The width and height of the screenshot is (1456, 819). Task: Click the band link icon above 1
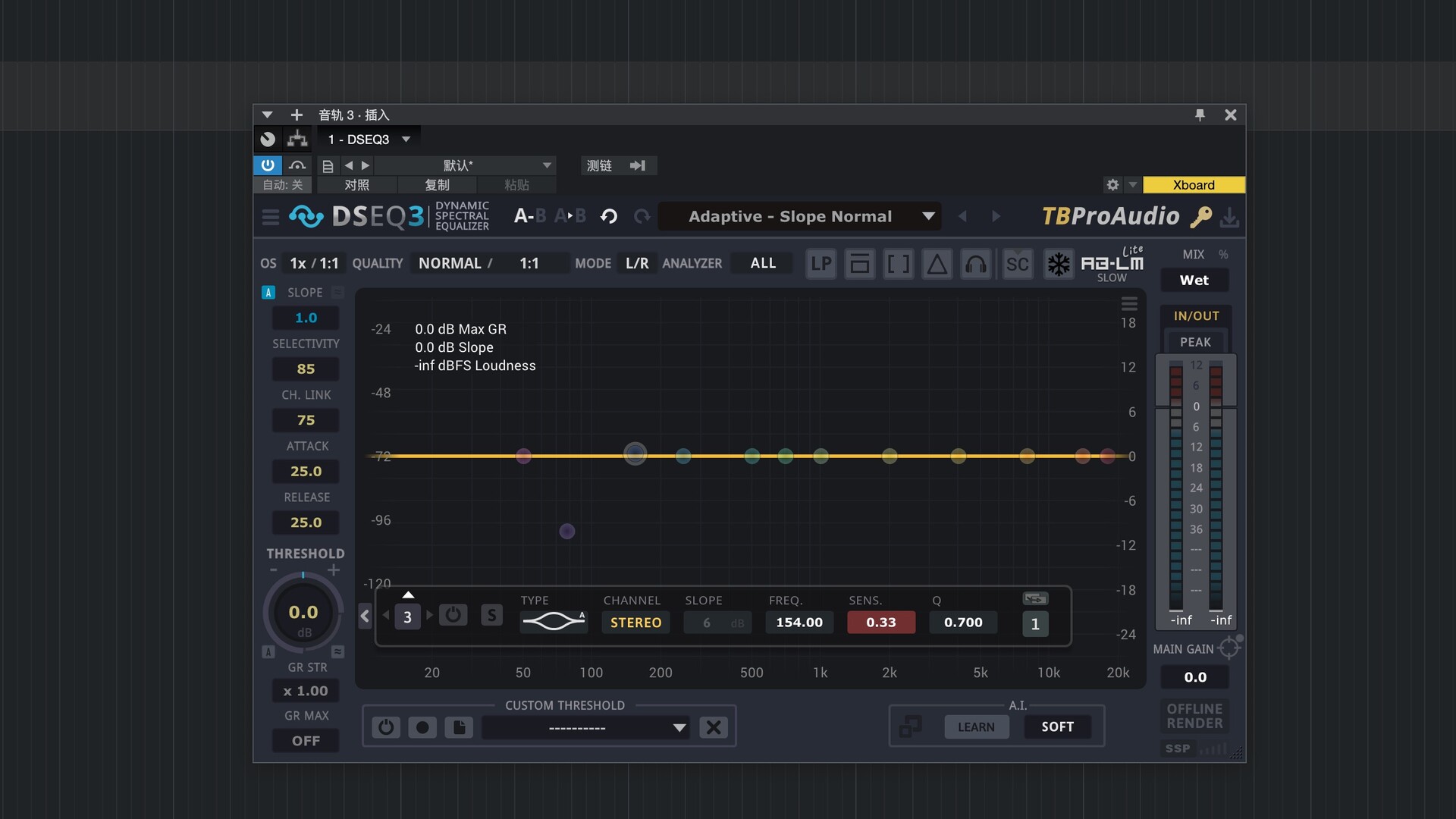click(x=1035, y=598)
